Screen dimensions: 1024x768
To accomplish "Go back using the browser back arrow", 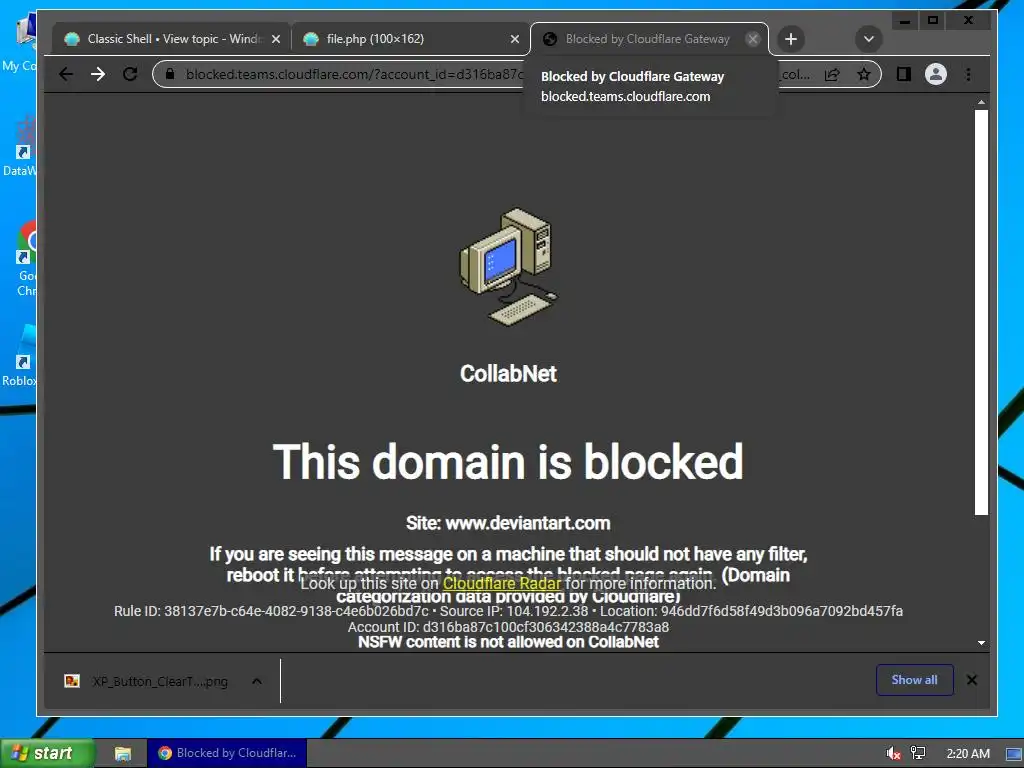I will coord(66,74).
